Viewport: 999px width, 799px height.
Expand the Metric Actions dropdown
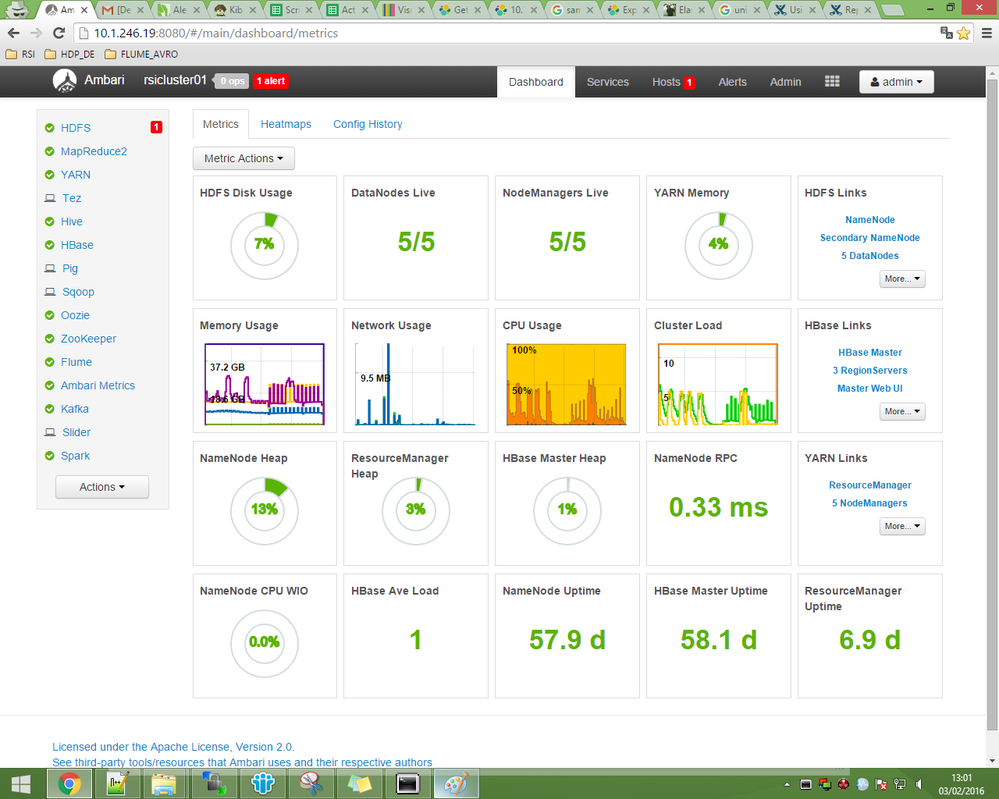point(243,158)
